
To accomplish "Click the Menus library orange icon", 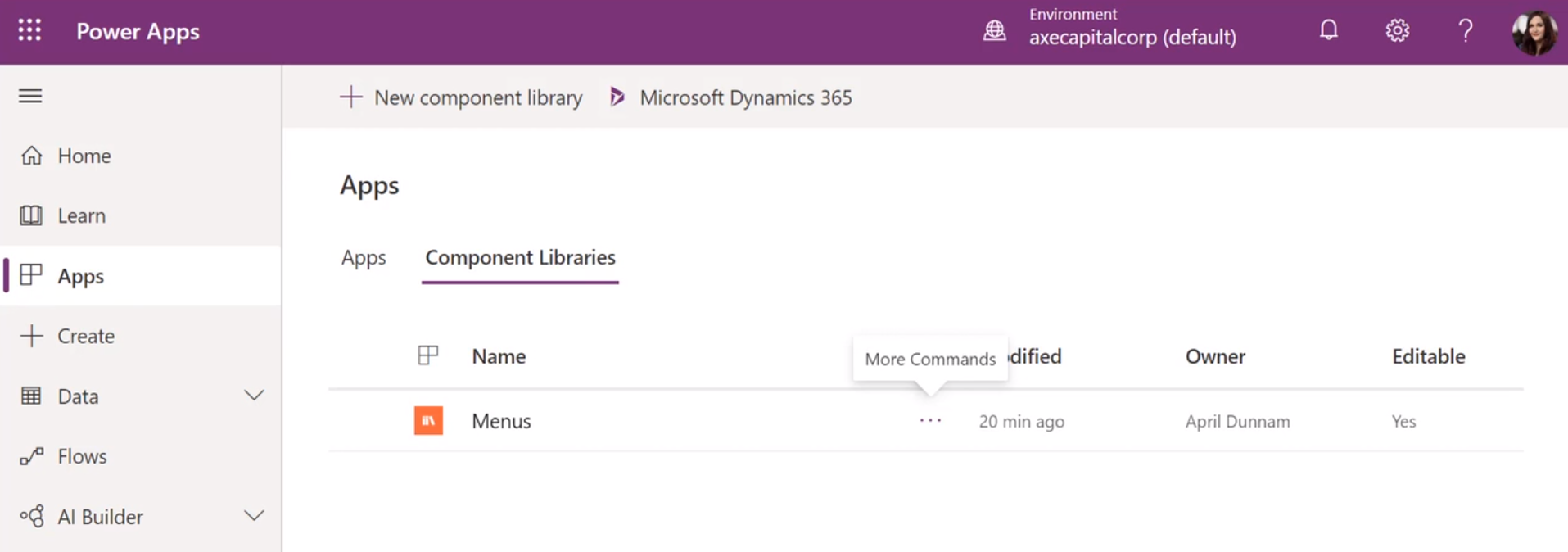I will click(x=428, y=421).
